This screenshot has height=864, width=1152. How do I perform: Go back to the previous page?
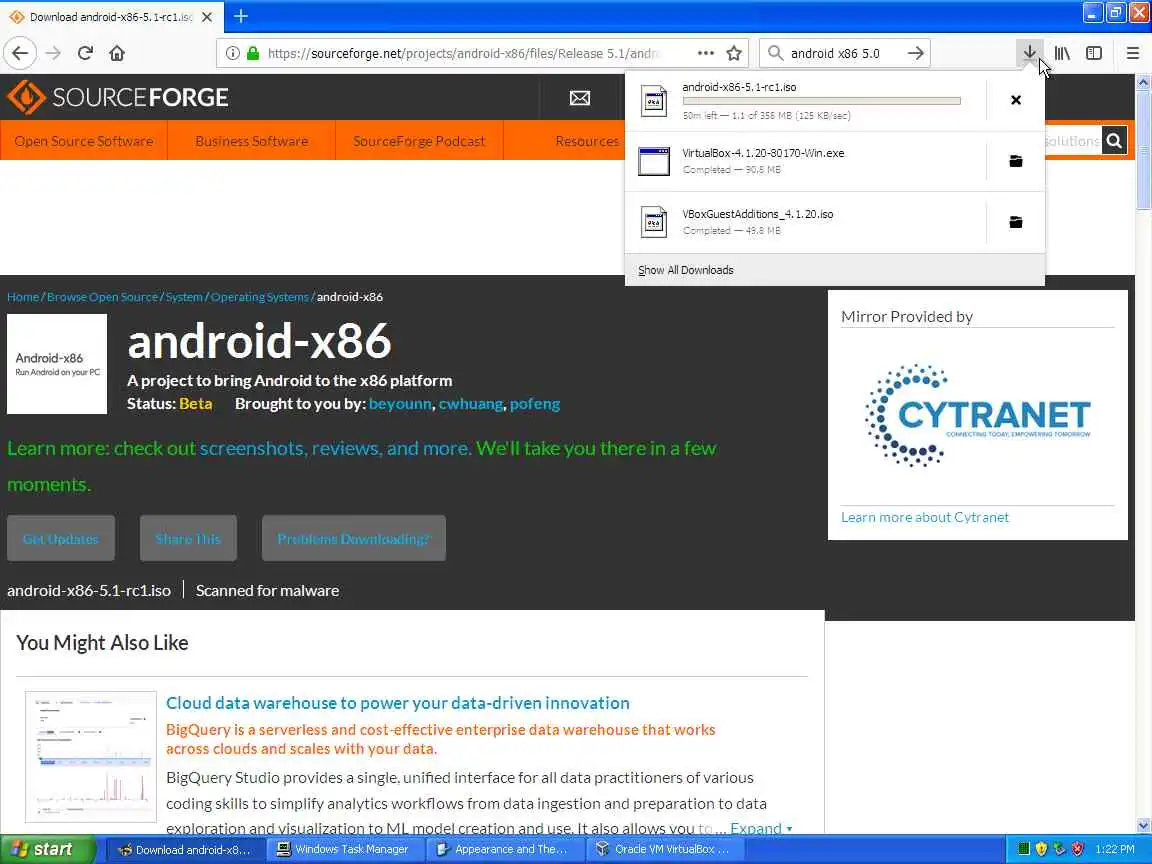coord(21,53)
